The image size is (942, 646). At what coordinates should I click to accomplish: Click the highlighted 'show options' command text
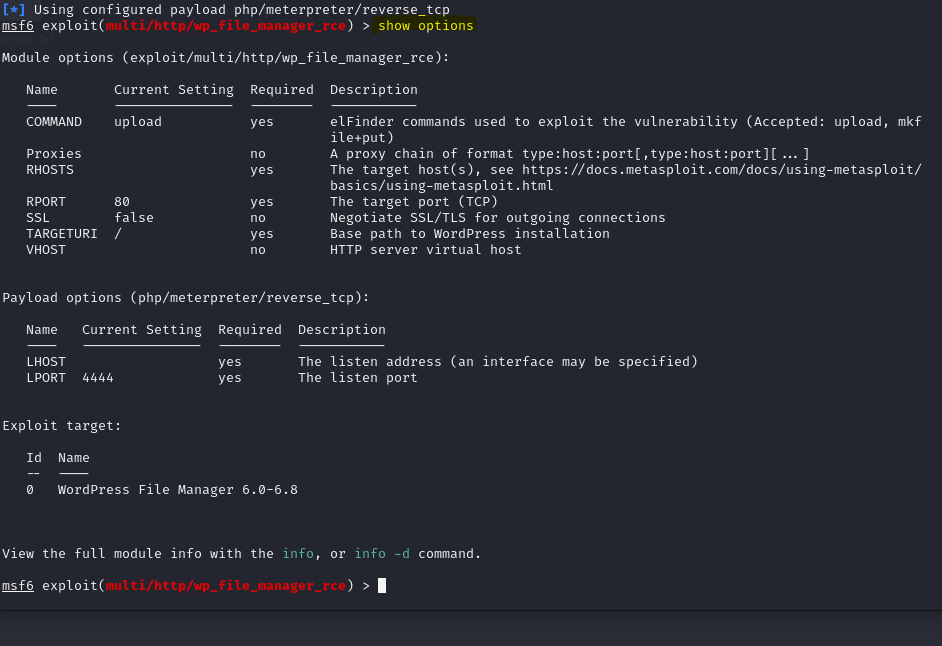pyautogui.click(x=425, y=26)
